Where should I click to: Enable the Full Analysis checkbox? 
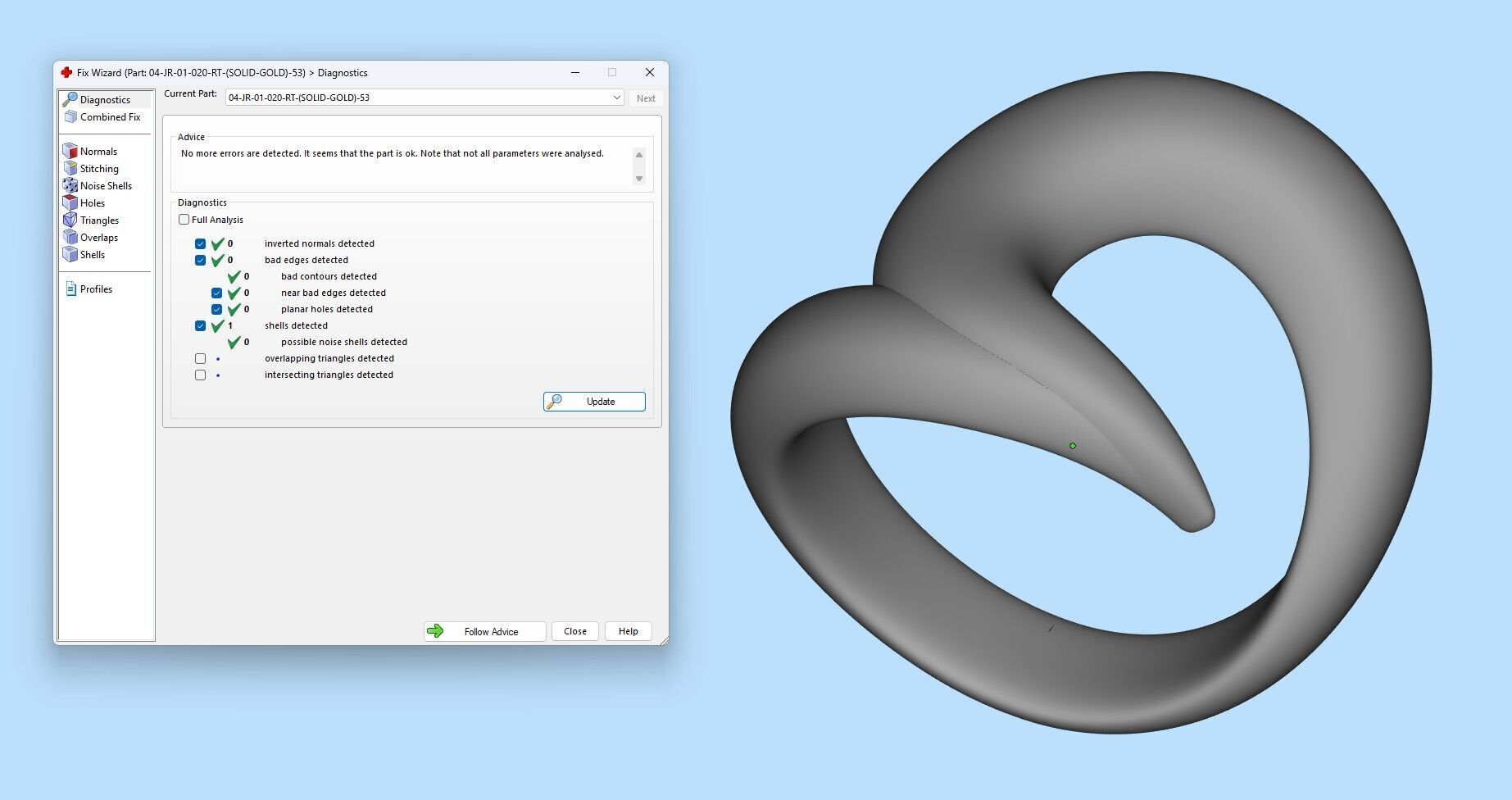[184, 220]
